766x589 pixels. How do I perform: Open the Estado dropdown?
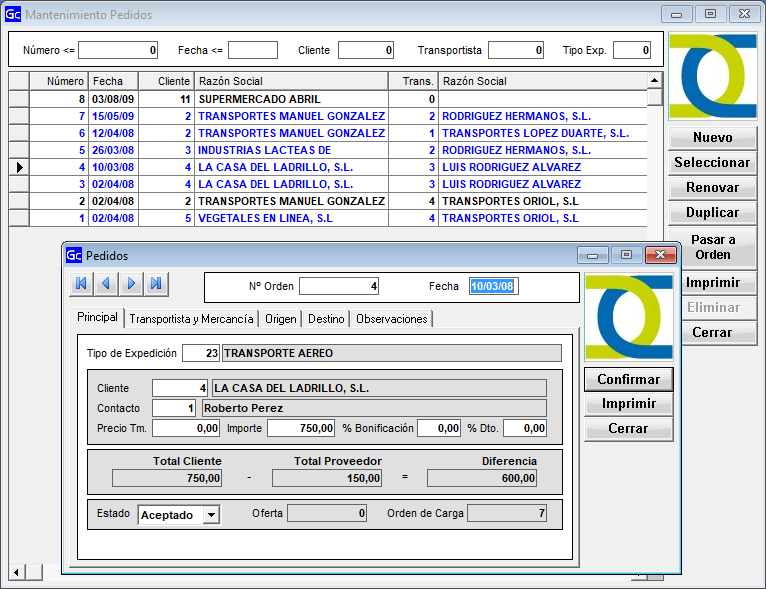click(210, 515)
